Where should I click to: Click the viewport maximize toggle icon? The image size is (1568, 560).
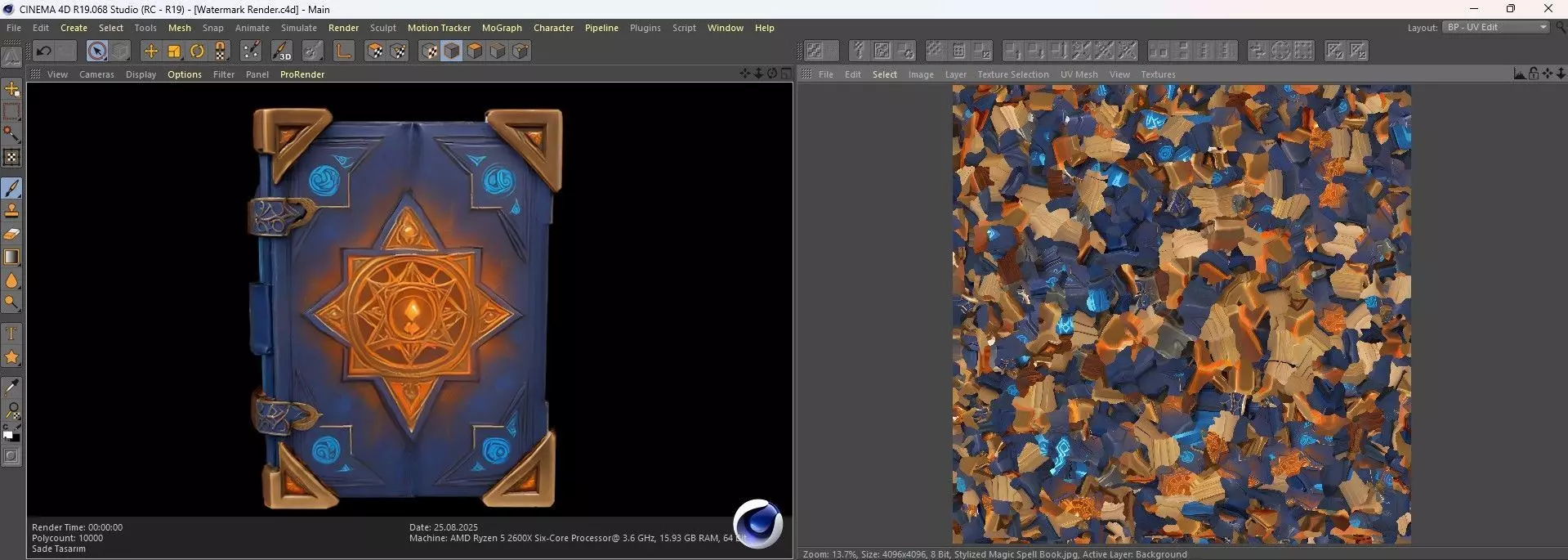pyautogui.click(x=786, y=74)
